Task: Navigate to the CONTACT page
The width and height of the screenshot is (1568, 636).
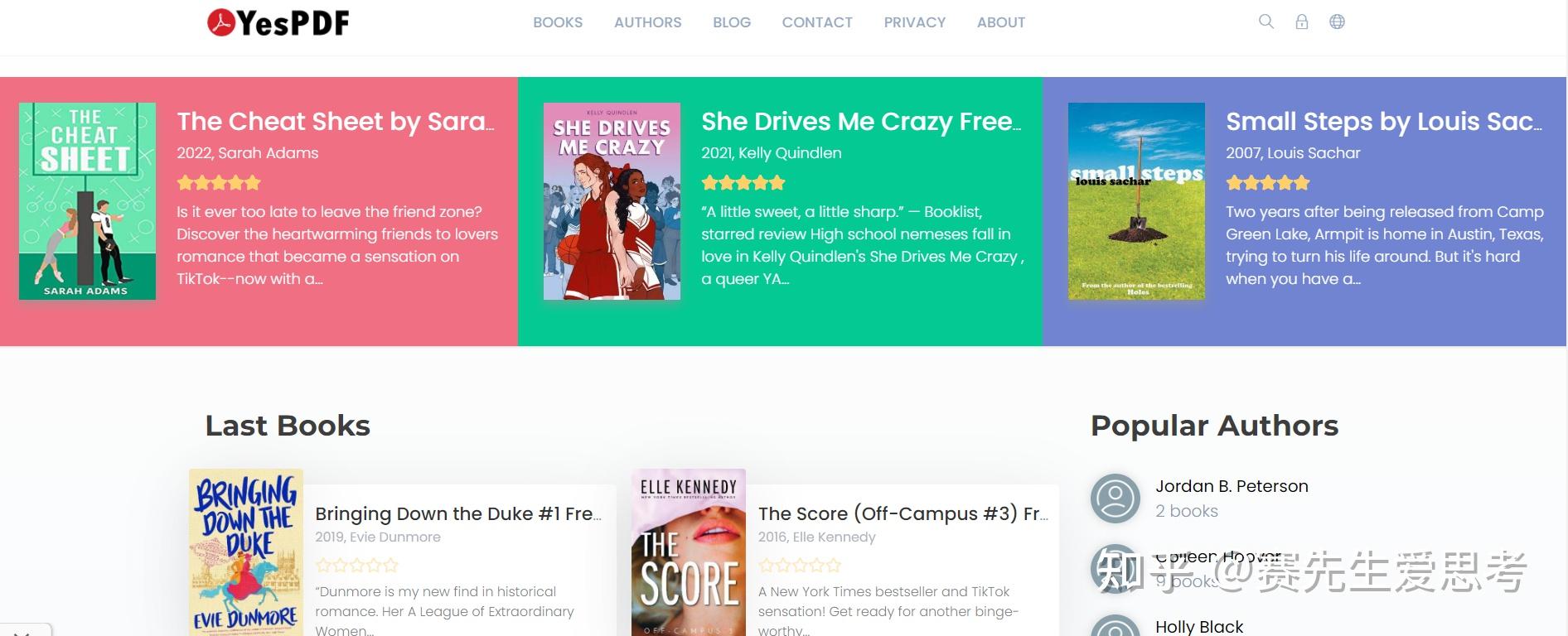Action: pos(817,22)
